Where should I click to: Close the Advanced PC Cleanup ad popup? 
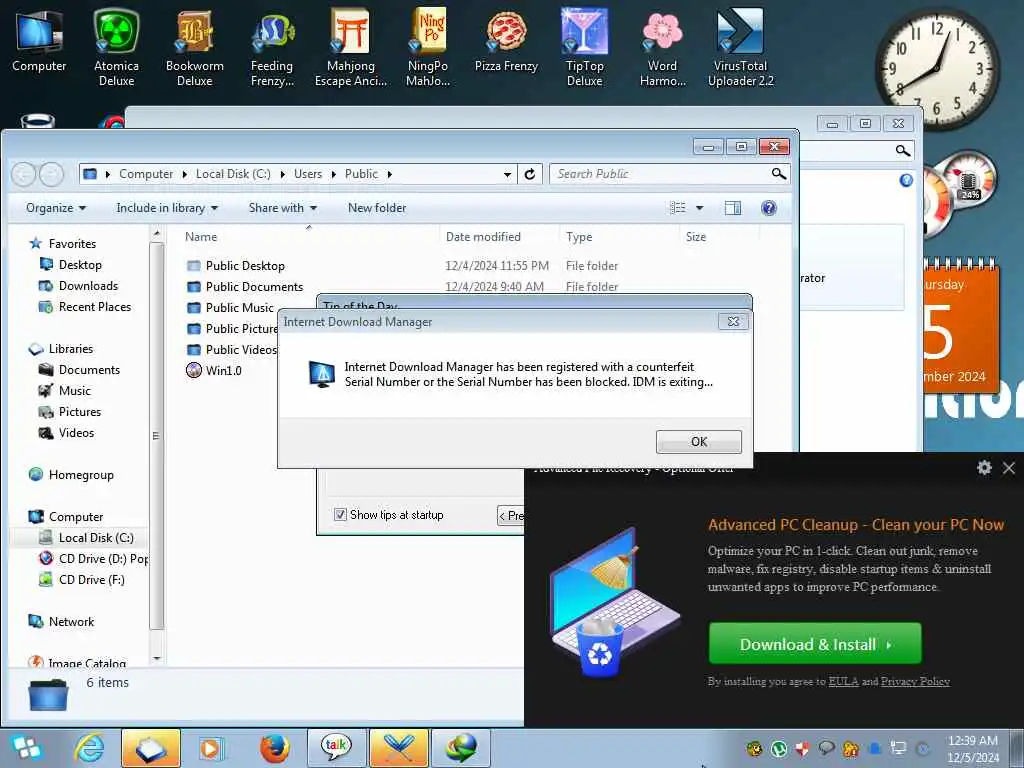point(1009,468)
